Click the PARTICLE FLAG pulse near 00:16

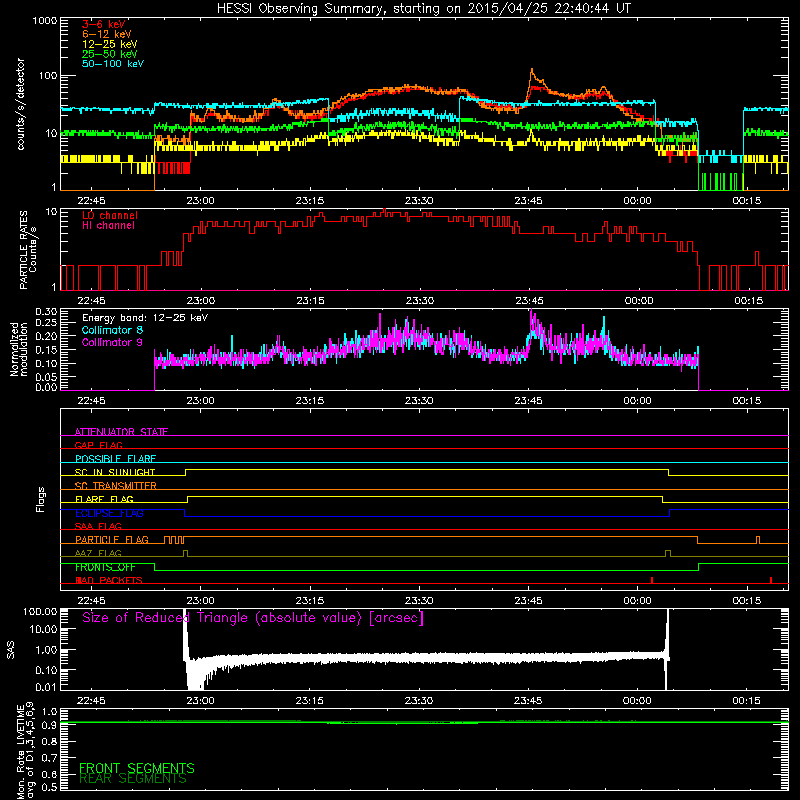tap(758, 540)
